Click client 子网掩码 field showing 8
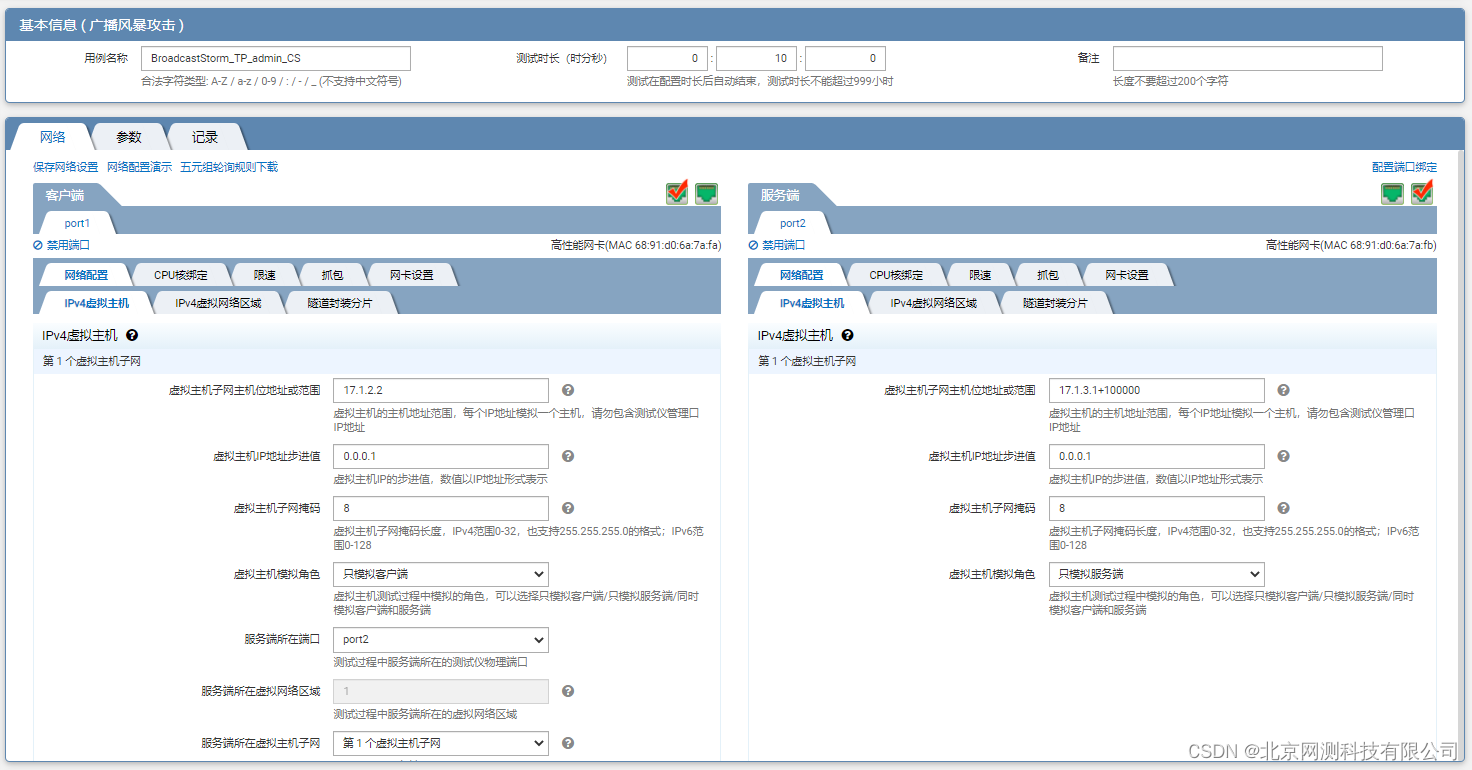Viewport: 1472px width, 770px height. point(441,508)
